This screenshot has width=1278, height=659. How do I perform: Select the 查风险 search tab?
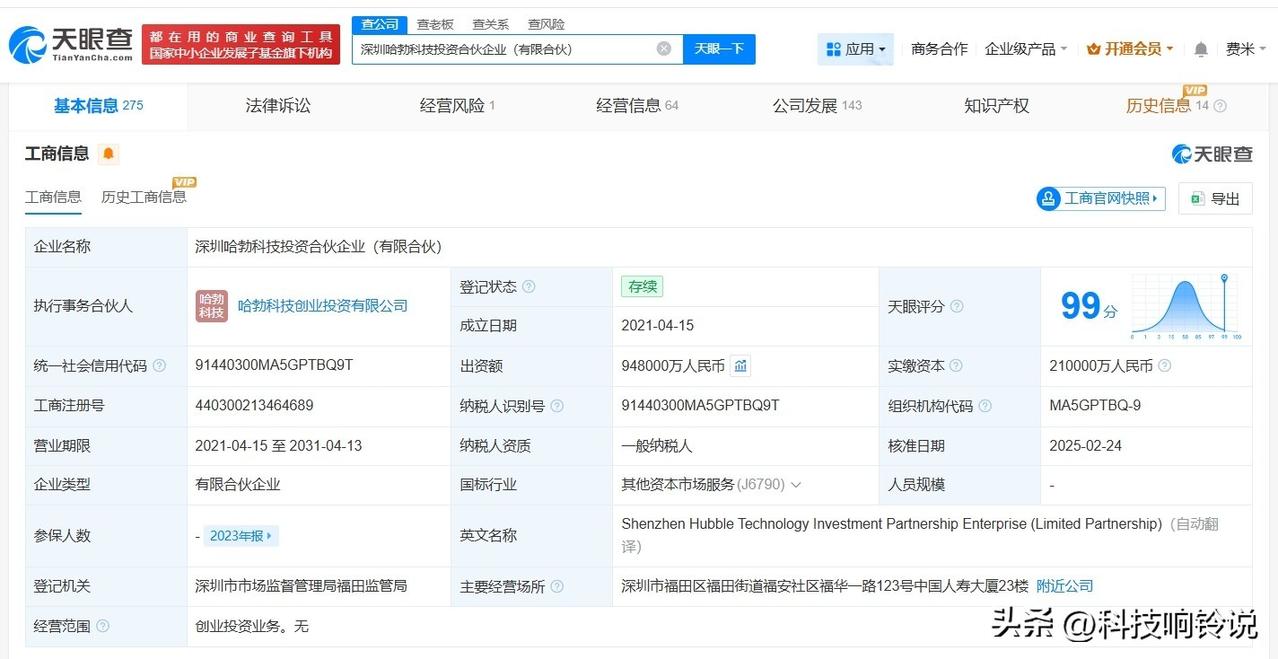(546, 24)
